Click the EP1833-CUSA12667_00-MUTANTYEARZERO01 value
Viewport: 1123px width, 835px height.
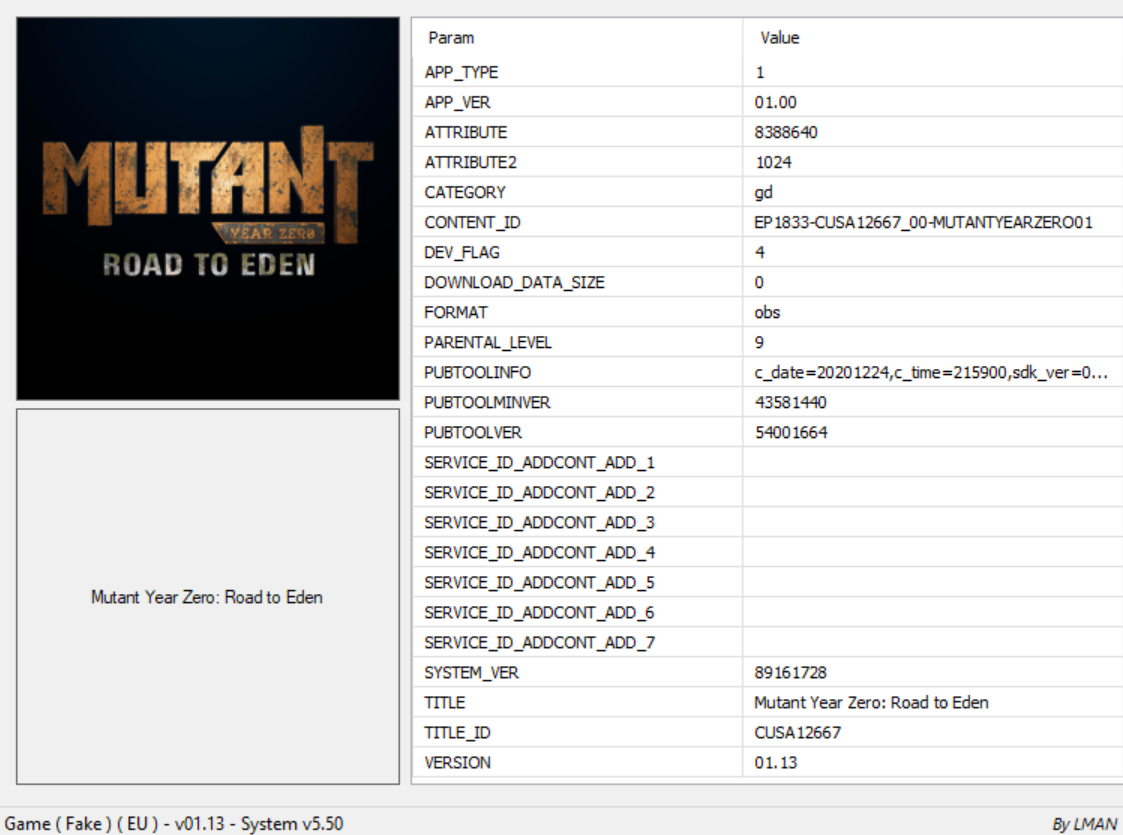(923, 223)
